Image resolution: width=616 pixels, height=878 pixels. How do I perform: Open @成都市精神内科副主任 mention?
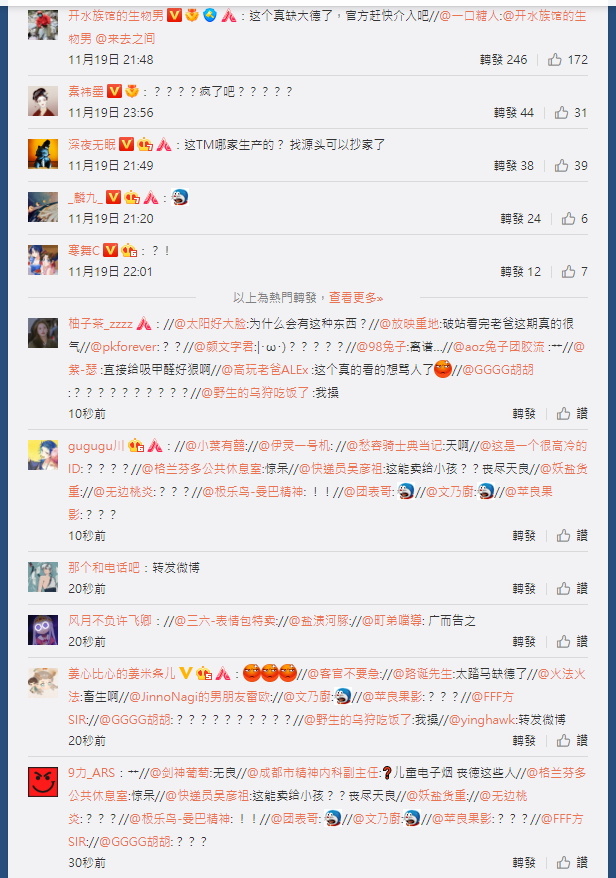pos(313,773)
